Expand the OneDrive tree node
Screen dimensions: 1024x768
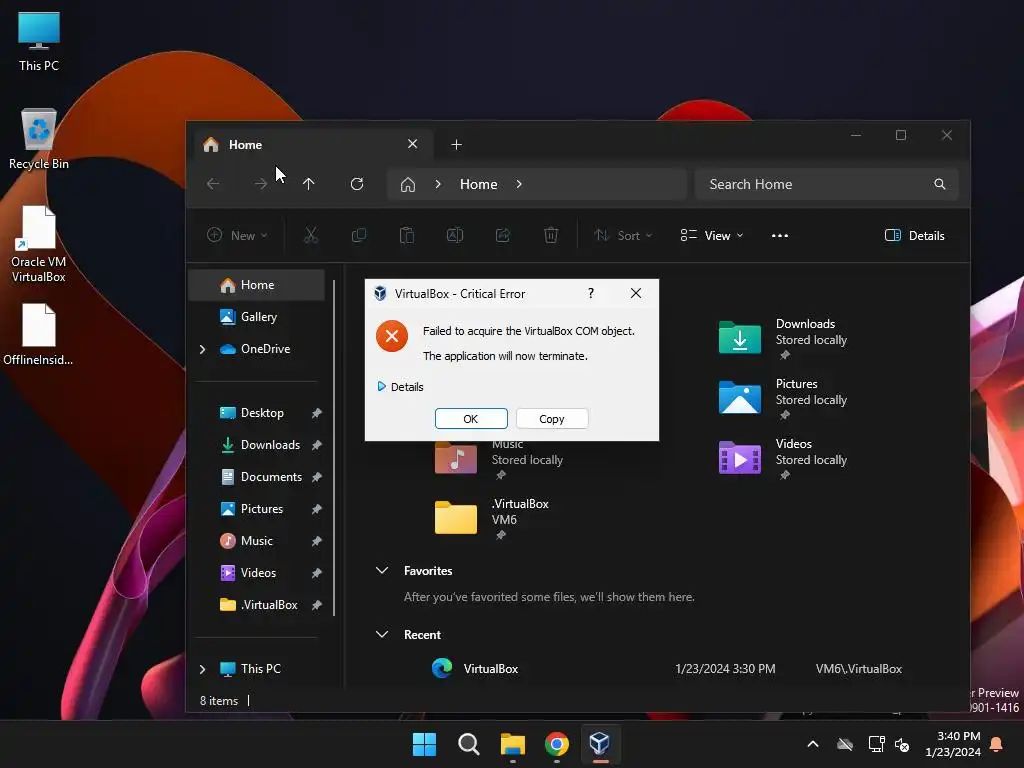[x=202, y=349]
